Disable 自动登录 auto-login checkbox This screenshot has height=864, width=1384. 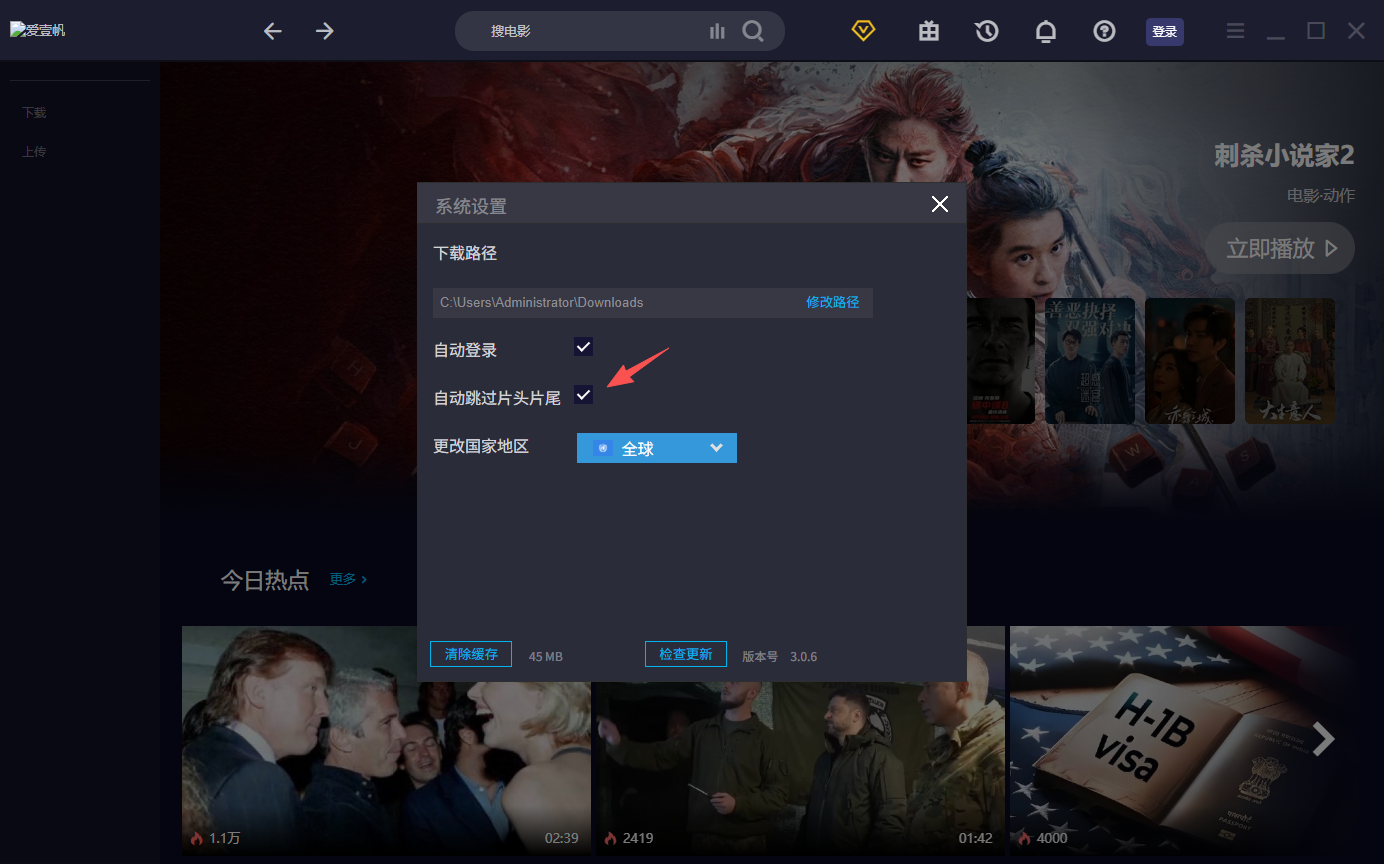[x=583, y=347]
